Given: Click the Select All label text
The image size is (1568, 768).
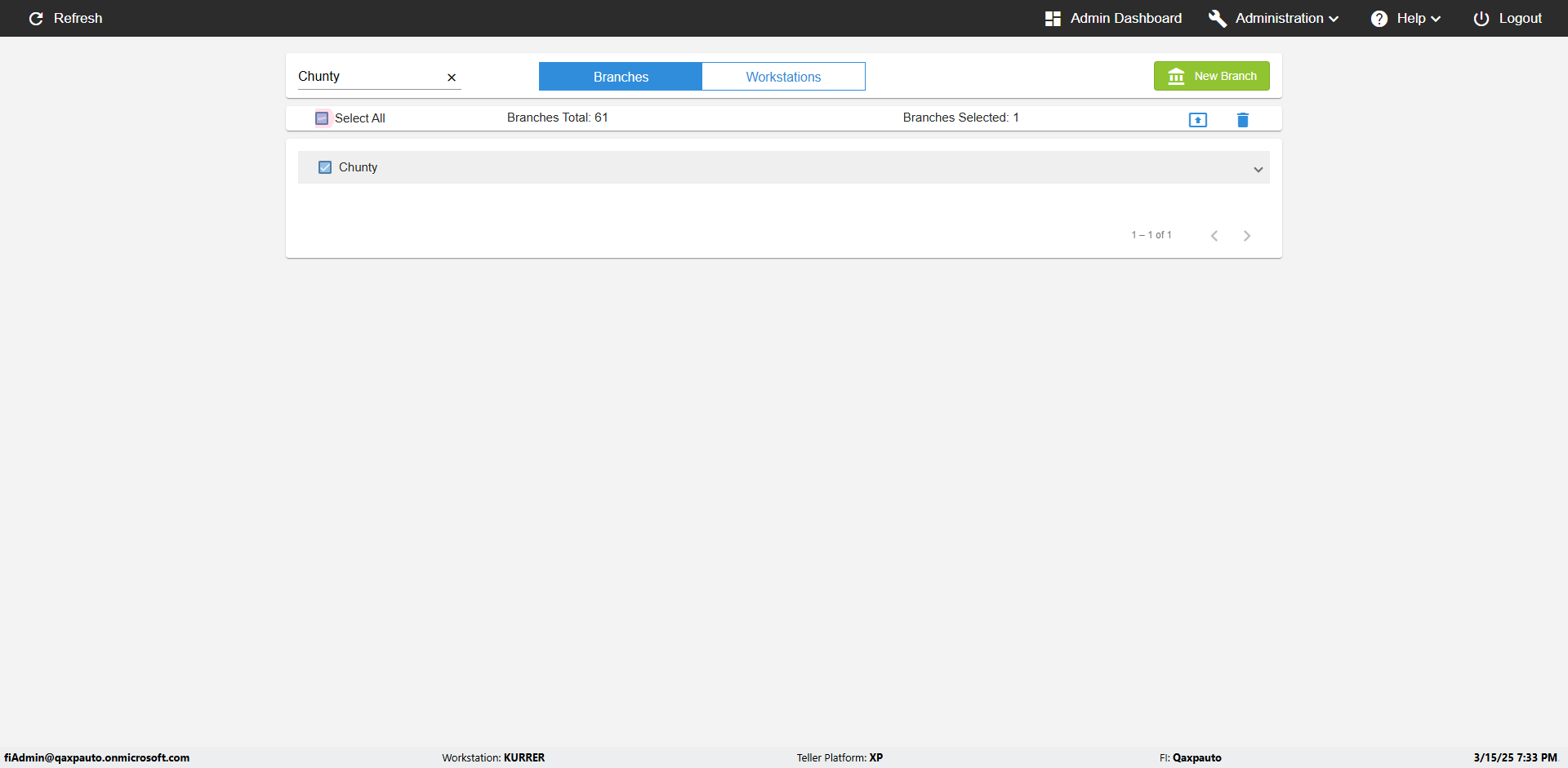Looking at the screenshot, I should point(360,118).
